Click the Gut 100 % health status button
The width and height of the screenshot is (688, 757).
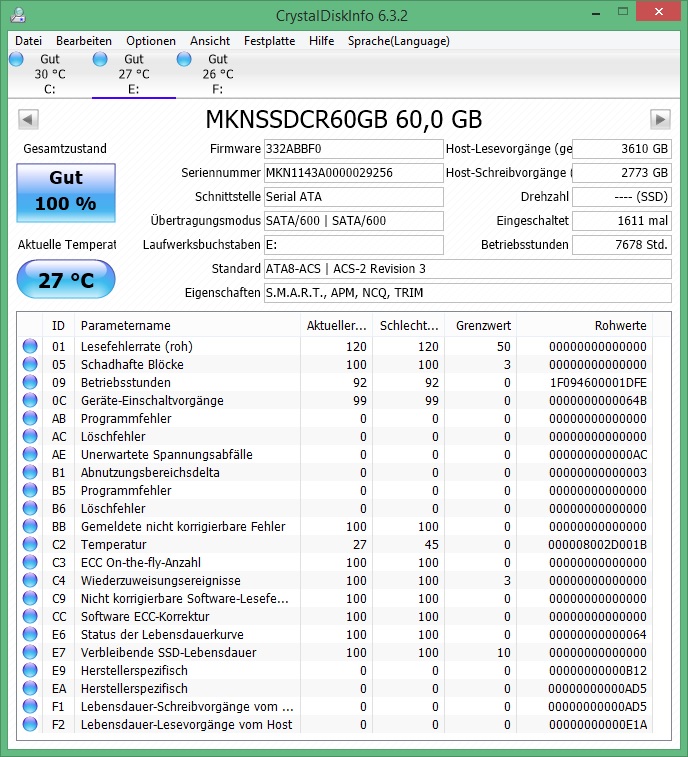(x=66, y=193)
